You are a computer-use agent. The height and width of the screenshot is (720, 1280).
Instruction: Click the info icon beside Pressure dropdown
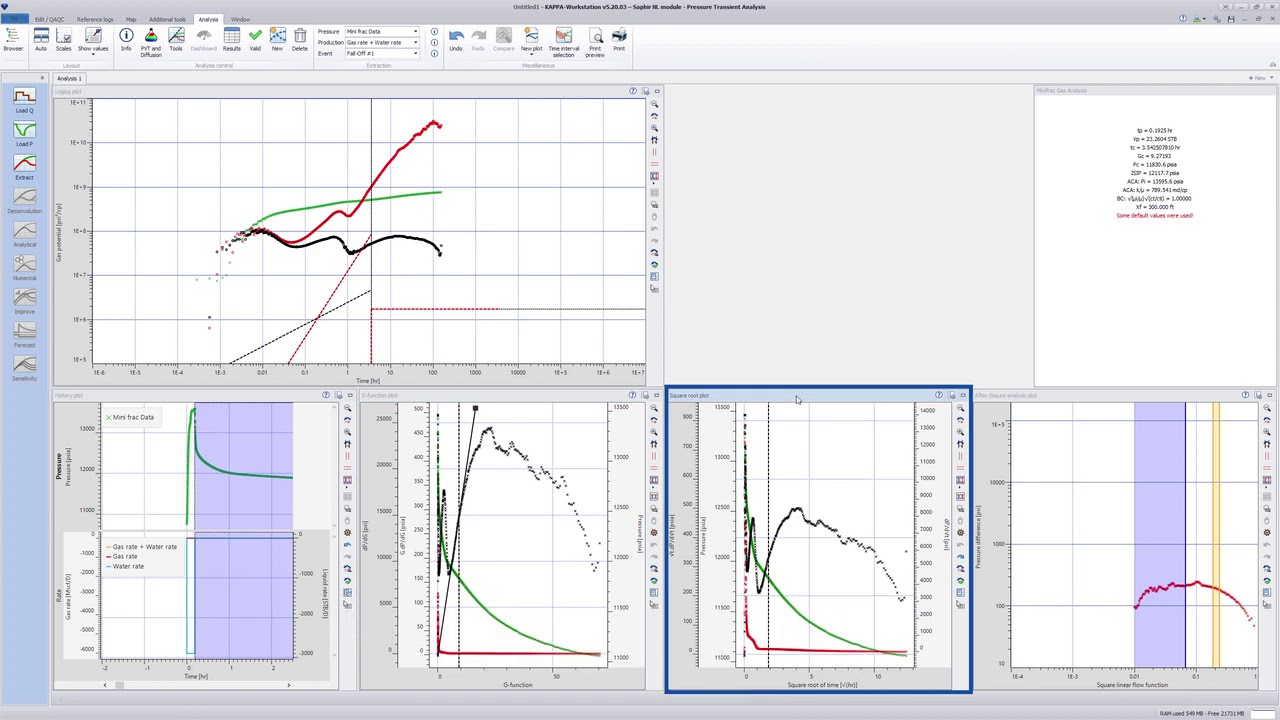click(434, 32)
